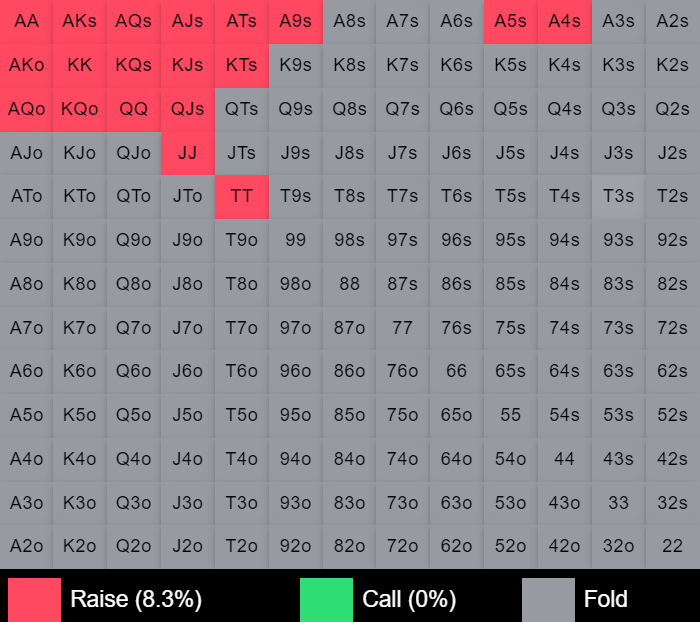Screen dimensions: 700x622
Task: Click the Raise (8.3%) legend label
Action: [x=136, y=600]
